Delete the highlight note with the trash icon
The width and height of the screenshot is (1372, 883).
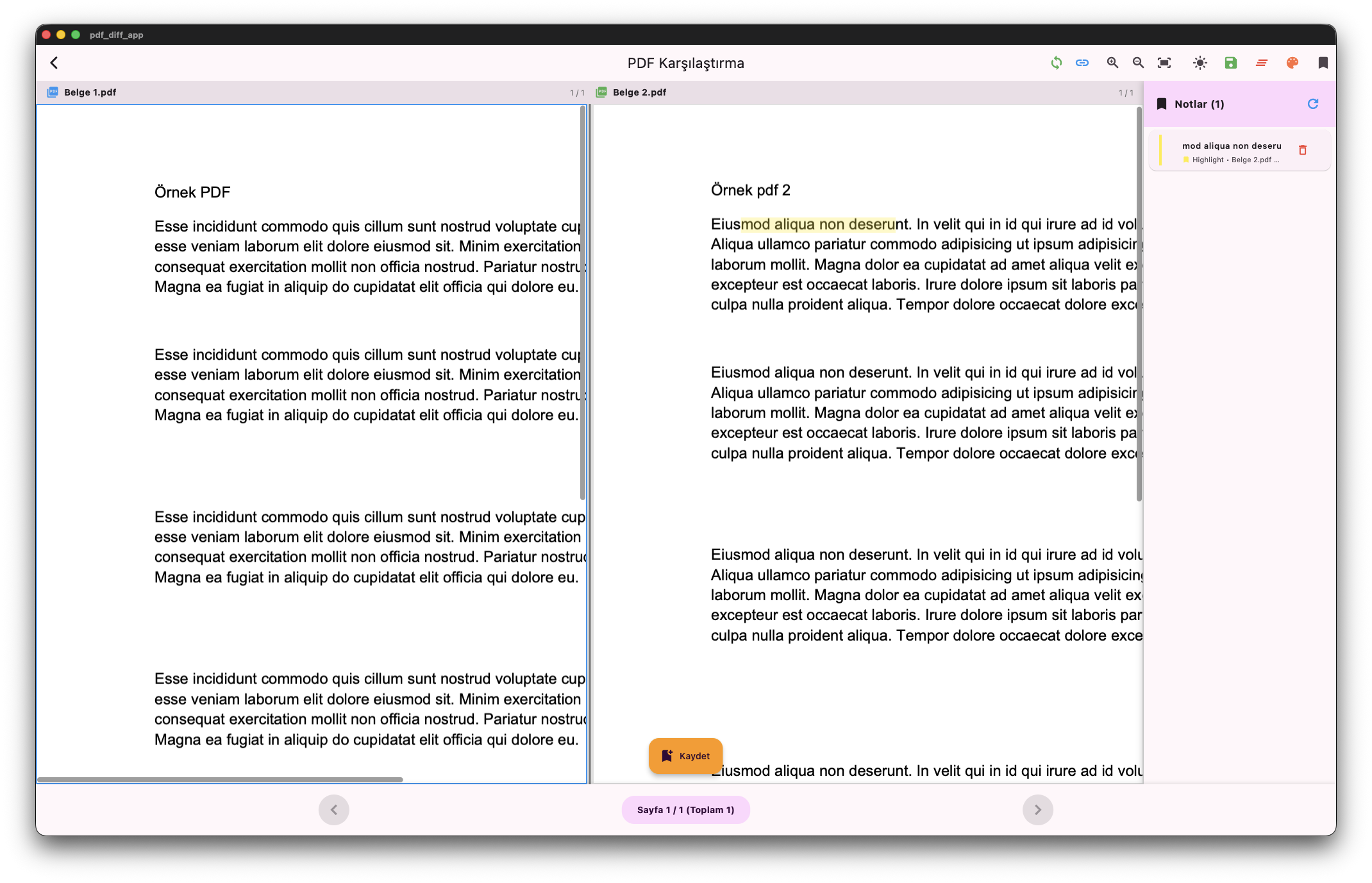click(x=1302, y=150)
